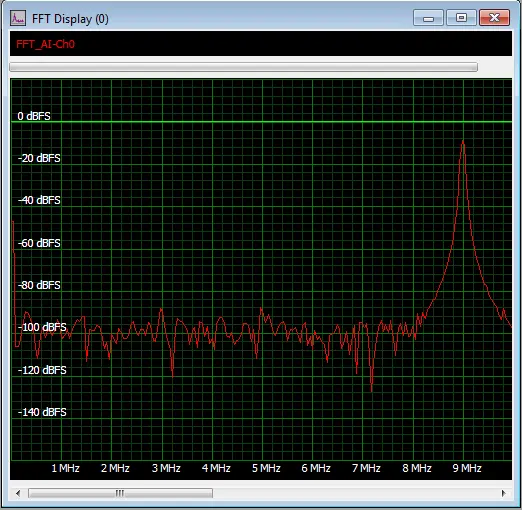Maximize the FFT Display window

pyautogui.click(x=461, y=18)
